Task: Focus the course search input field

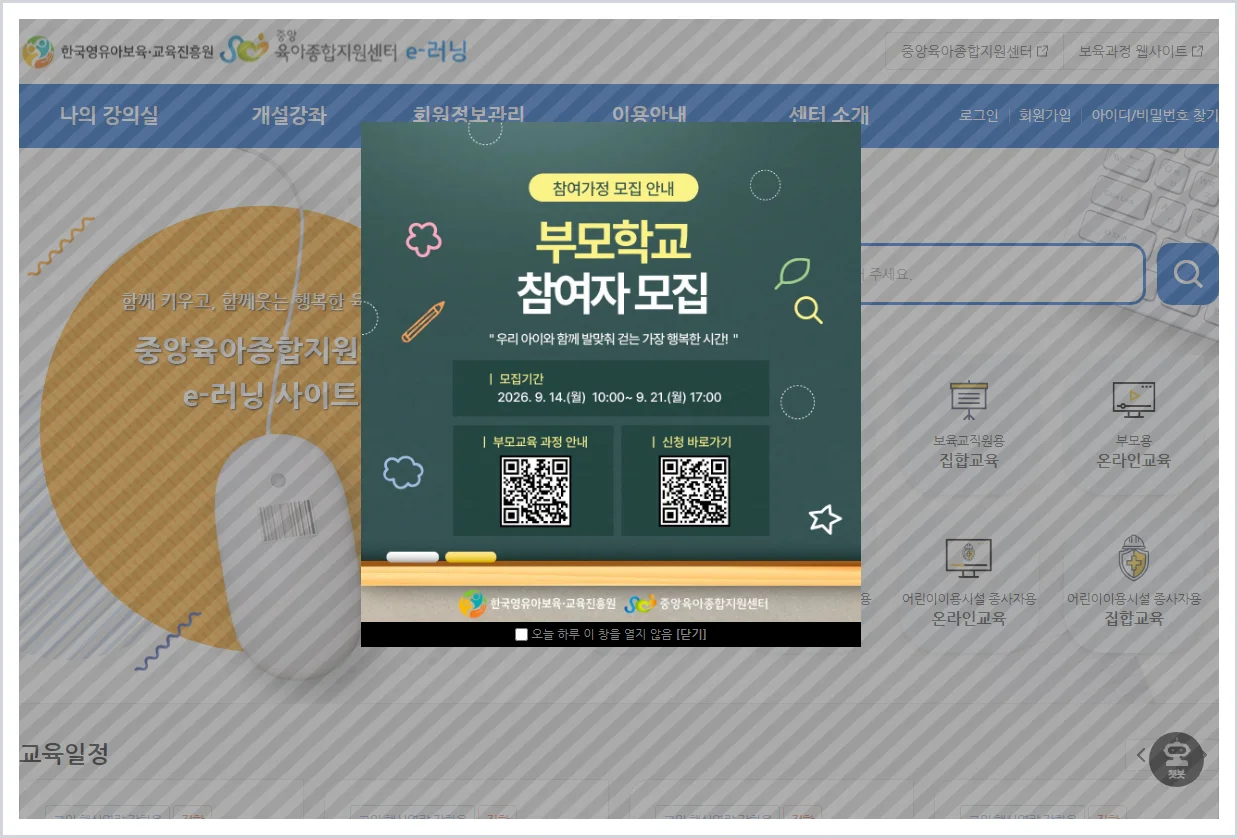Action: [x=1002, y=274]
